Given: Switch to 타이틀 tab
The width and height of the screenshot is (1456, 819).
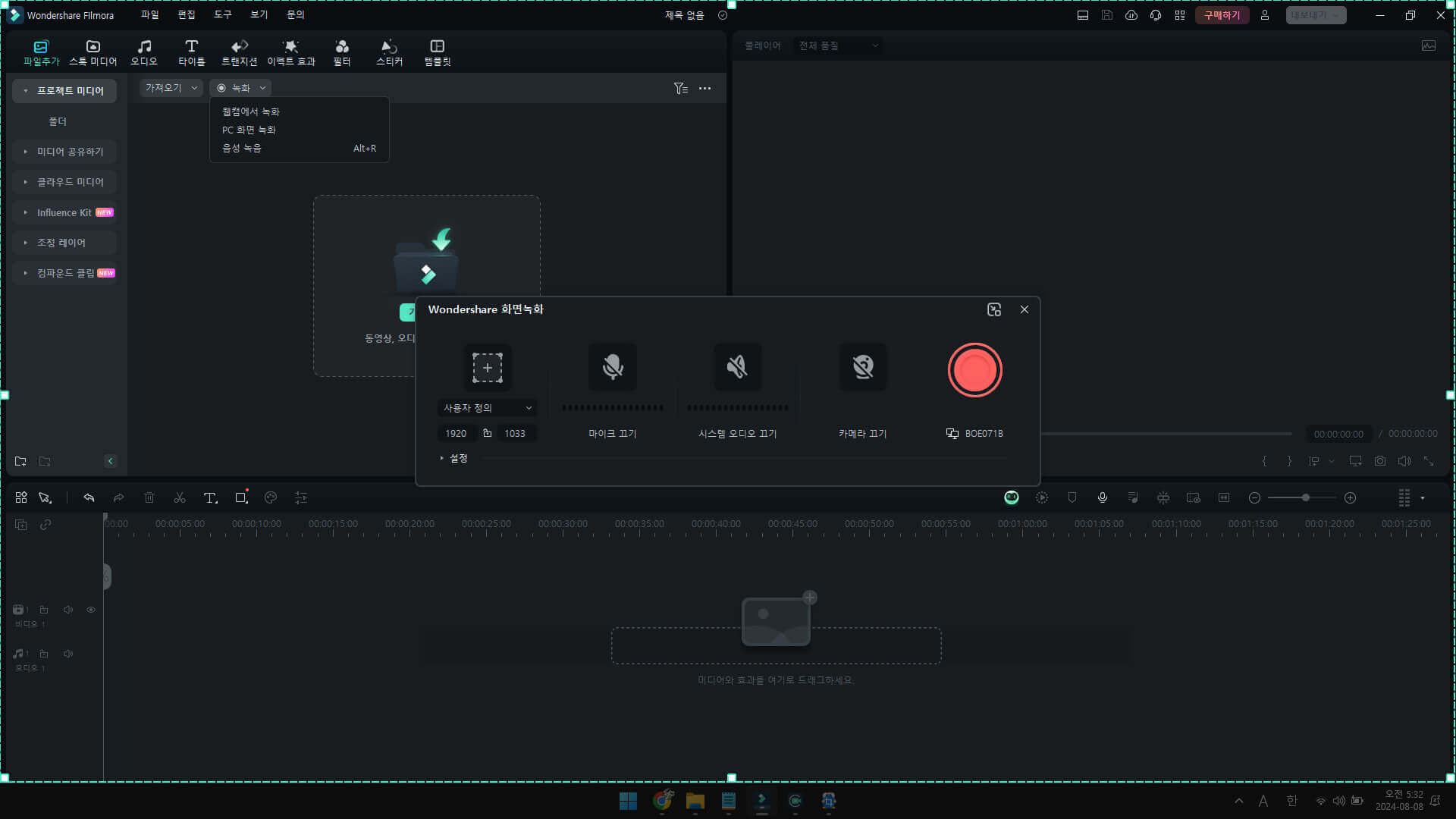Looking at the screenshot, I should tap(191, 53).
